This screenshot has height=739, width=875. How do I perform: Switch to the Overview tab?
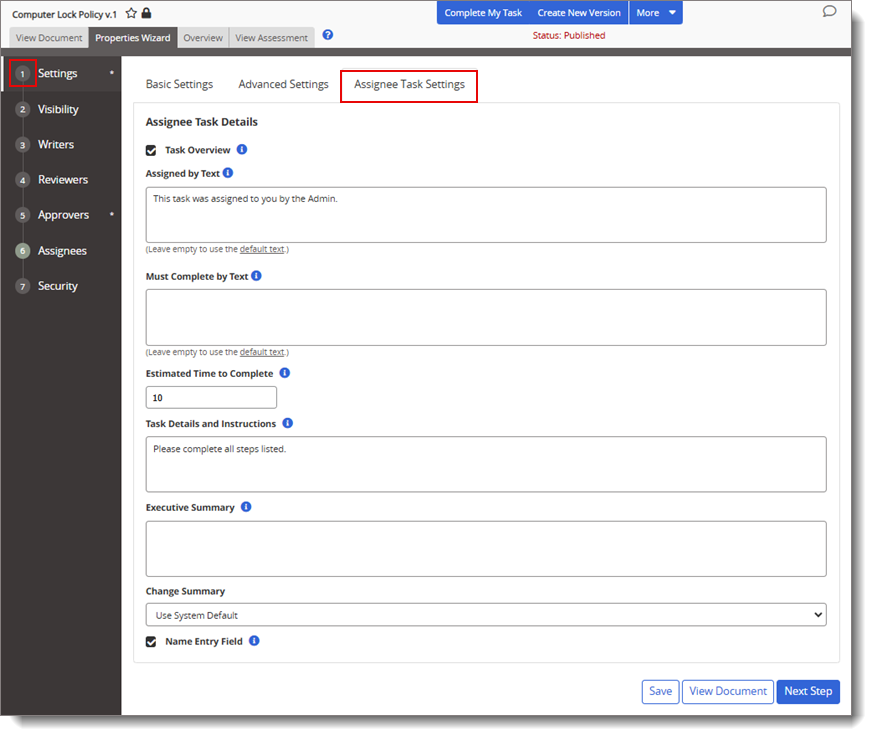[x=203, y=37]
